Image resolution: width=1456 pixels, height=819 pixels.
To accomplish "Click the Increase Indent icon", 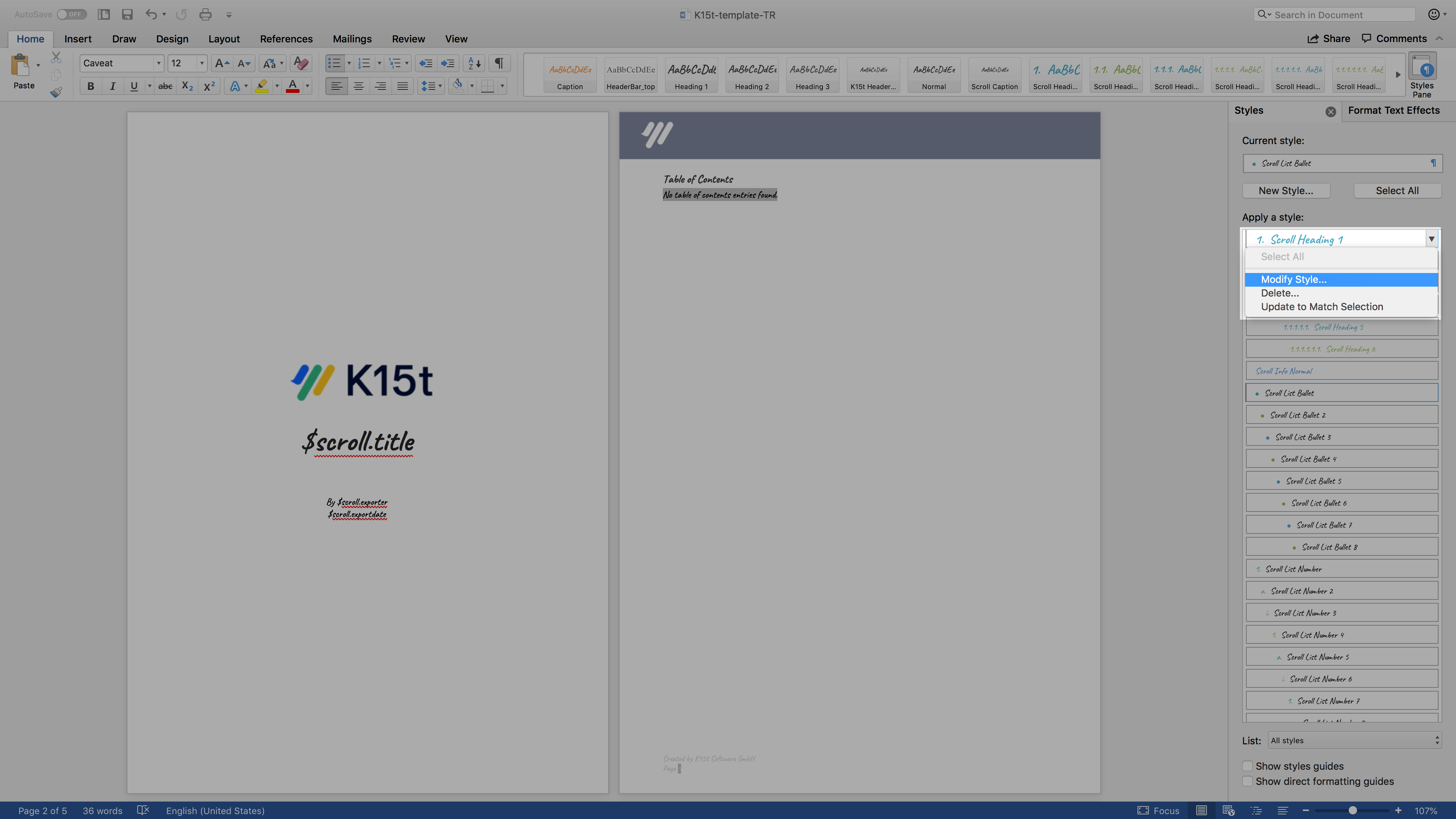I will 448,63.
